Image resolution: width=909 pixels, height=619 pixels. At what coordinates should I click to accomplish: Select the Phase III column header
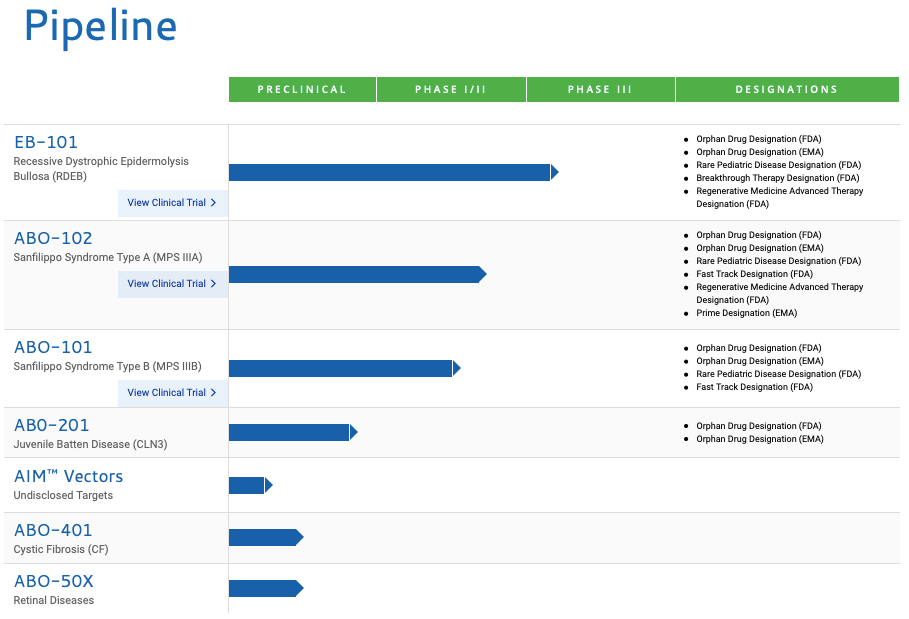[x=600, y=90]
